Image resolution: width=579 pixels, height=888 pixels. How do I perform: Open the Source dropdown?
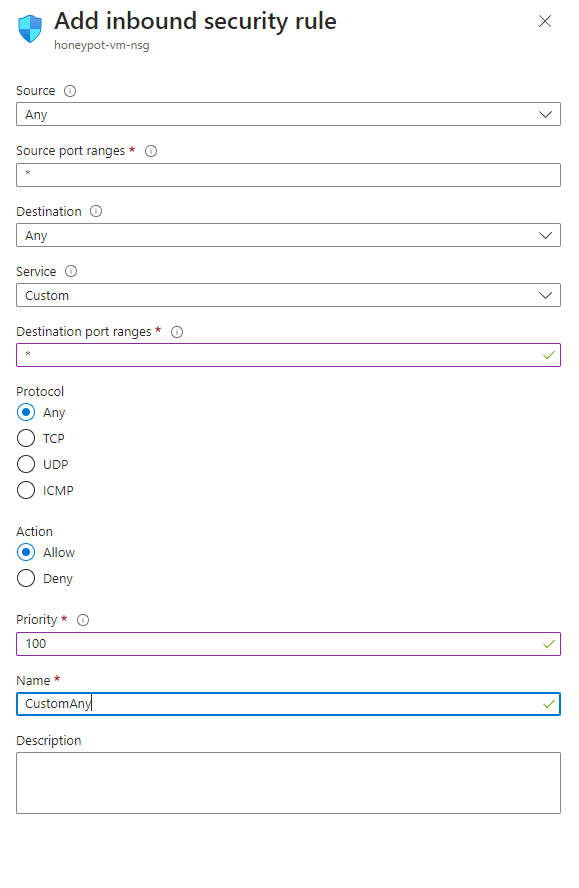[288, 114]
